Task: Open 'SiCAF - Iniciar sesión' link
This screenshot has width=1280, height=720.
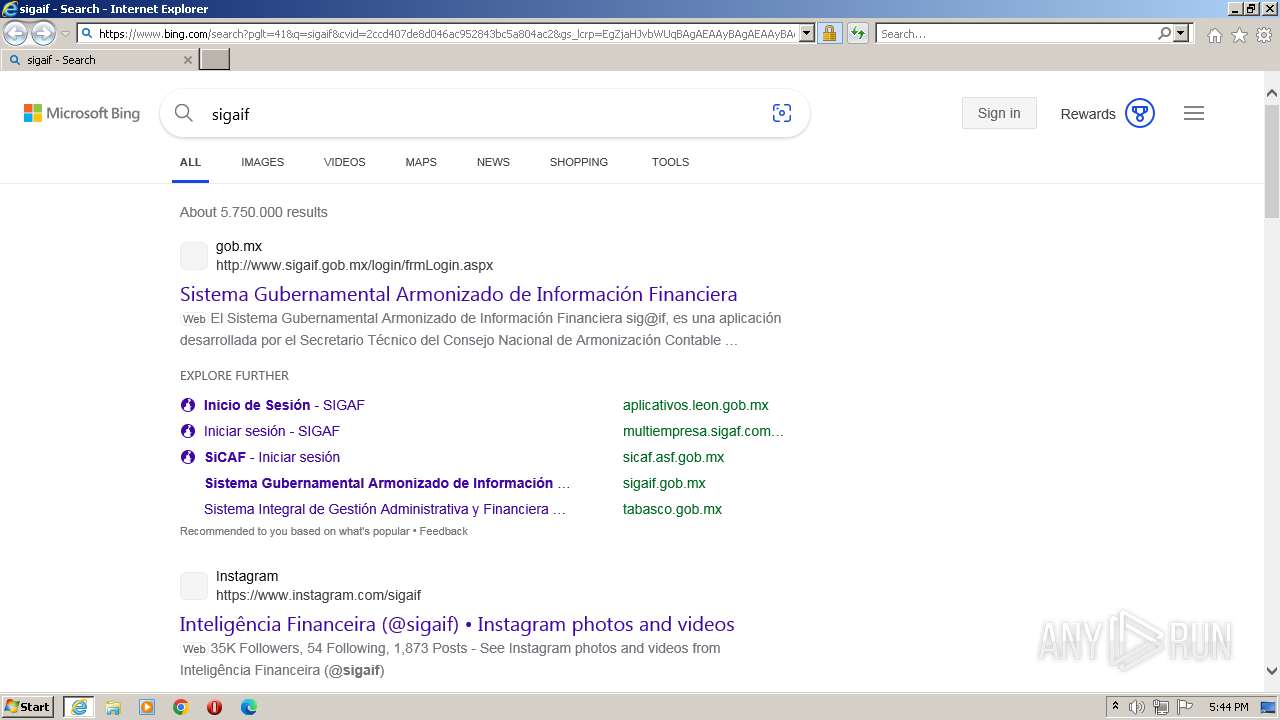Action: pyautogui.click(x=272, y=457)
